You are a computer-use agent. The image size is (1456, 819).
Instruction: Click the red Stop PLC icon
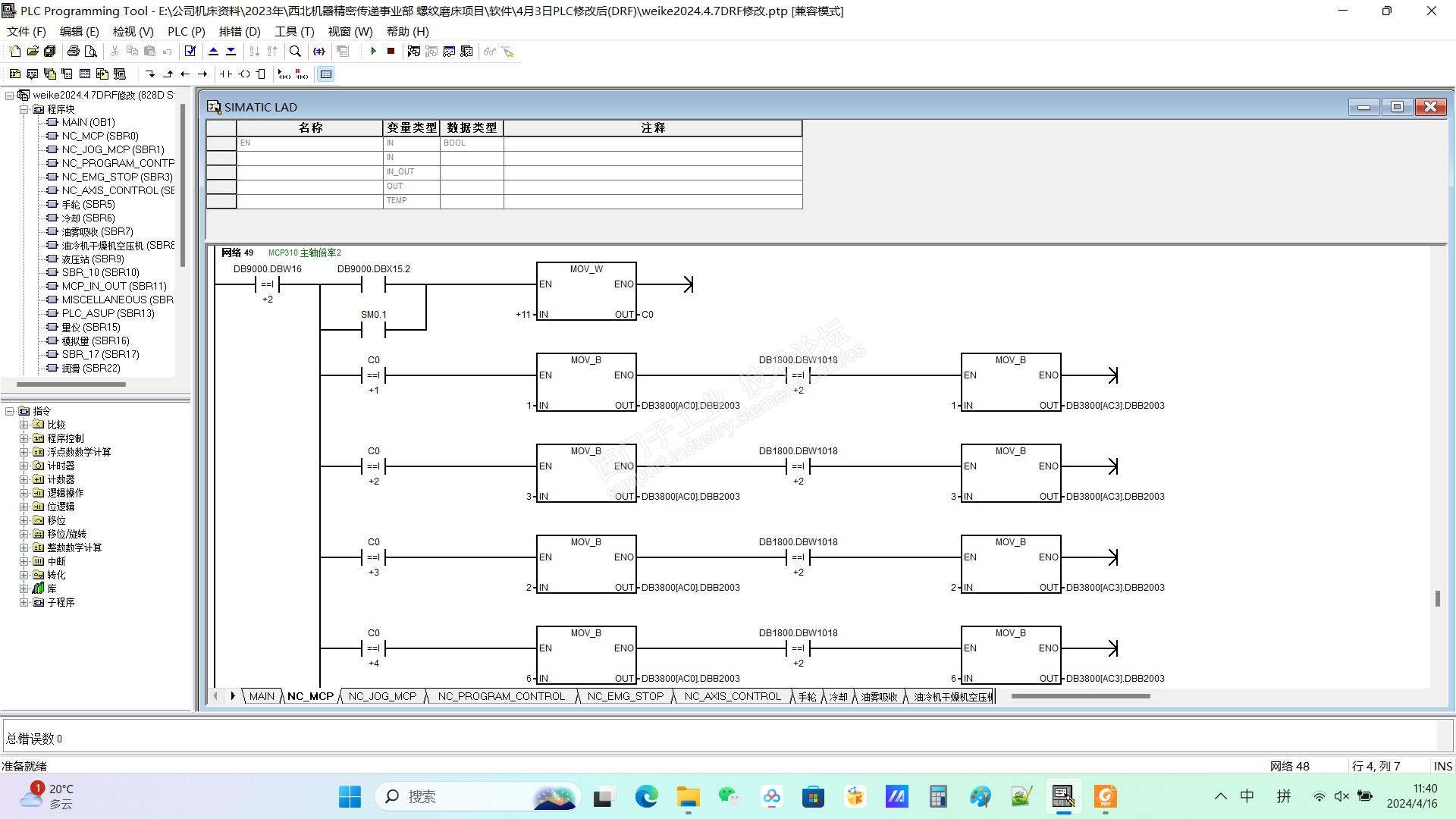tap(391, 51)
